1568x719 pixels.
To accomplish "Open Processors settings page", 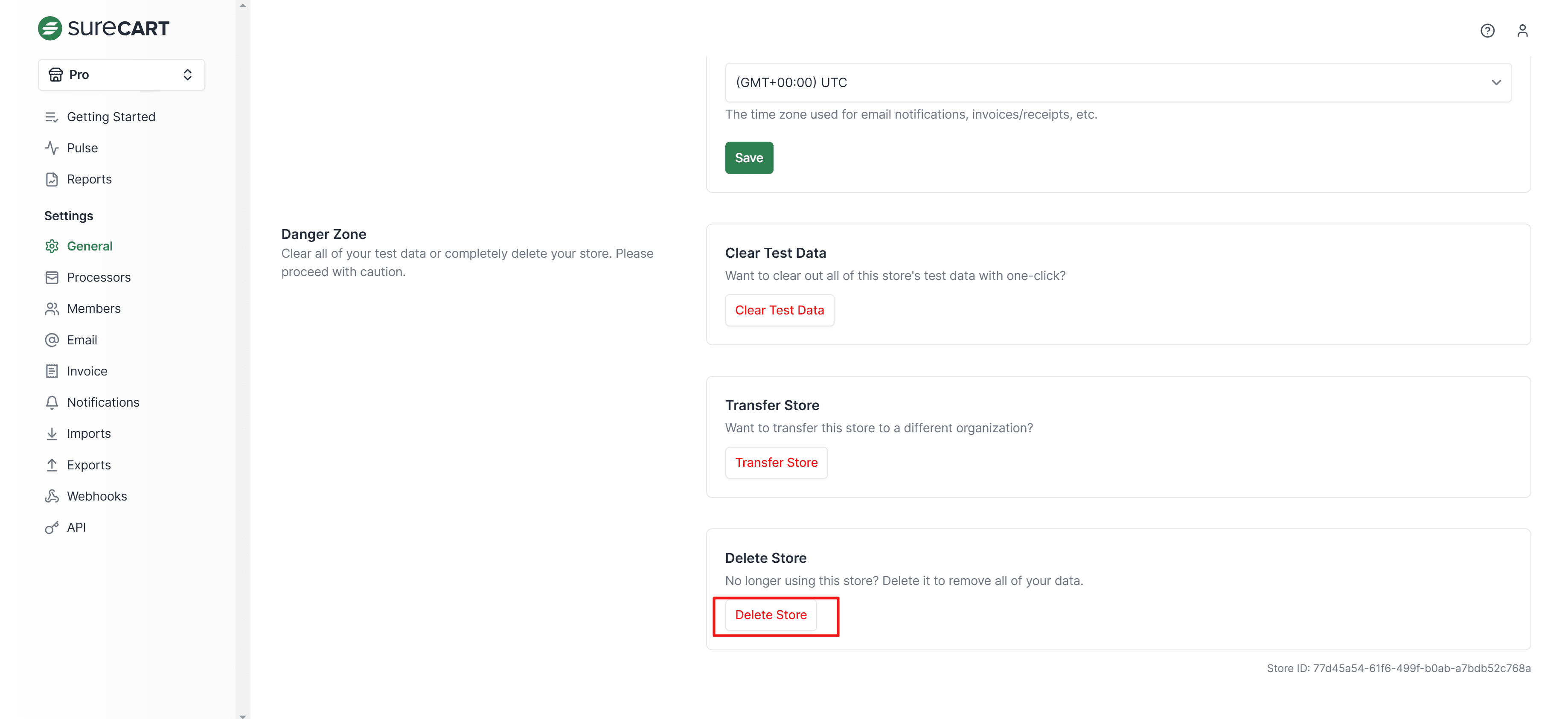I will pyautogui.click(x=99, y=277).
